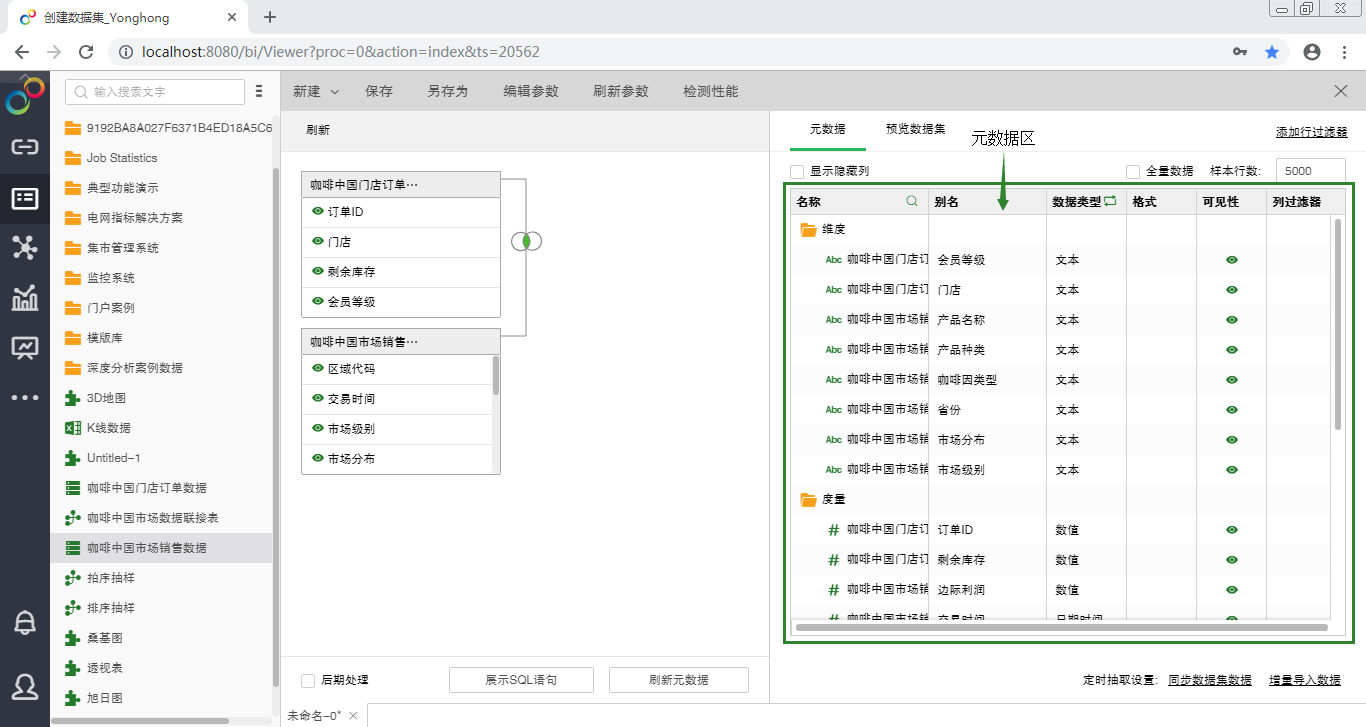Click the search icon in 名称 column header
1366x727 pixels.
[x=911, y=201]
